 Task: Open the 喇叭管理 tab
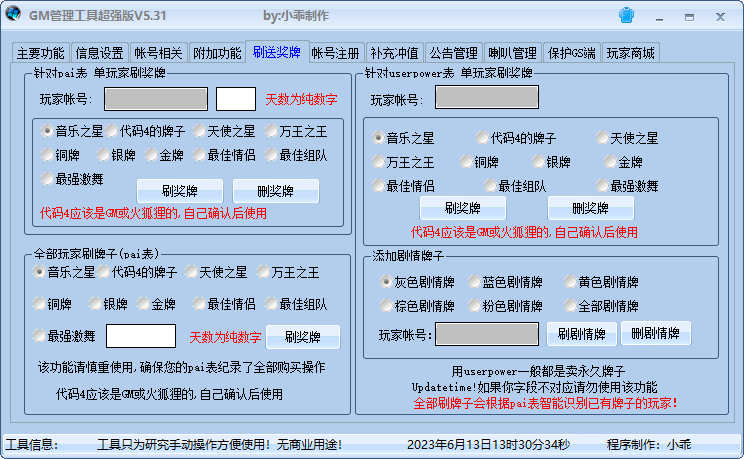point(512,53)
